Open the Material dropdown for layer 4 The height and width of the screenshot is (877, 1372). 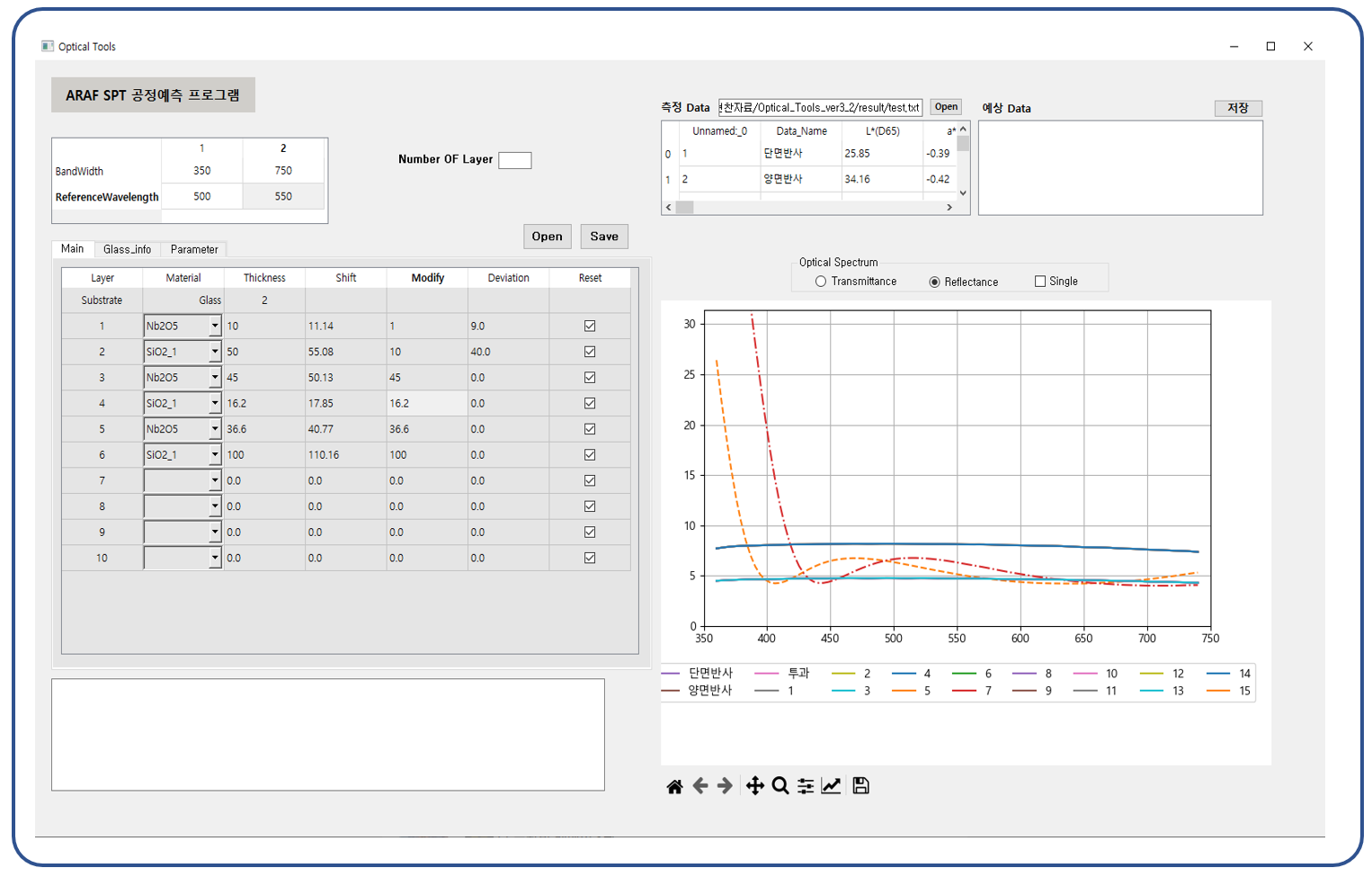click(215, 403)
